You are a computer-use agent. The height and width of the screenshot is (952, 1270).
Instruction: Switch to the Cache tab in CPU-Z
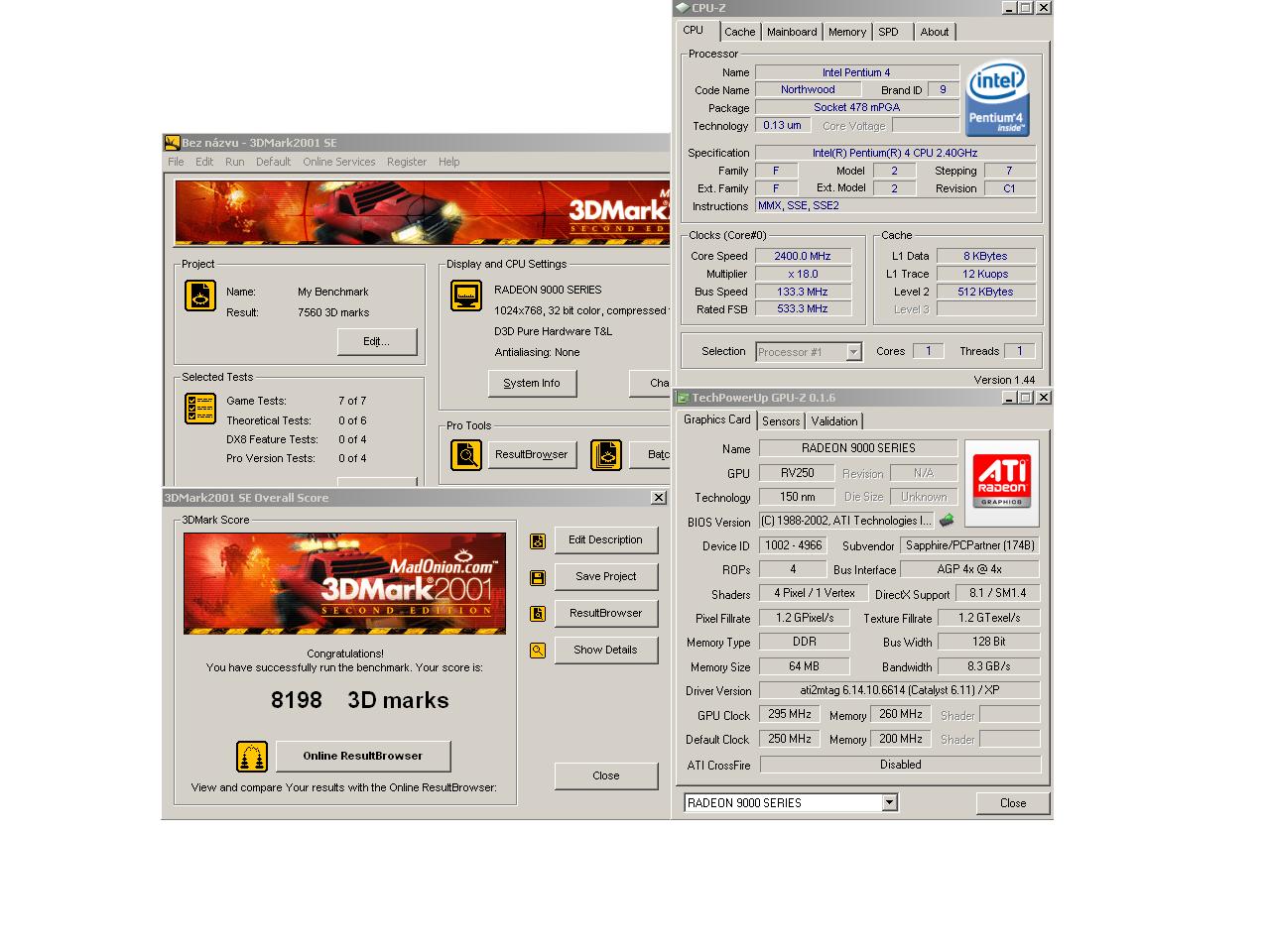pos(739,32)
